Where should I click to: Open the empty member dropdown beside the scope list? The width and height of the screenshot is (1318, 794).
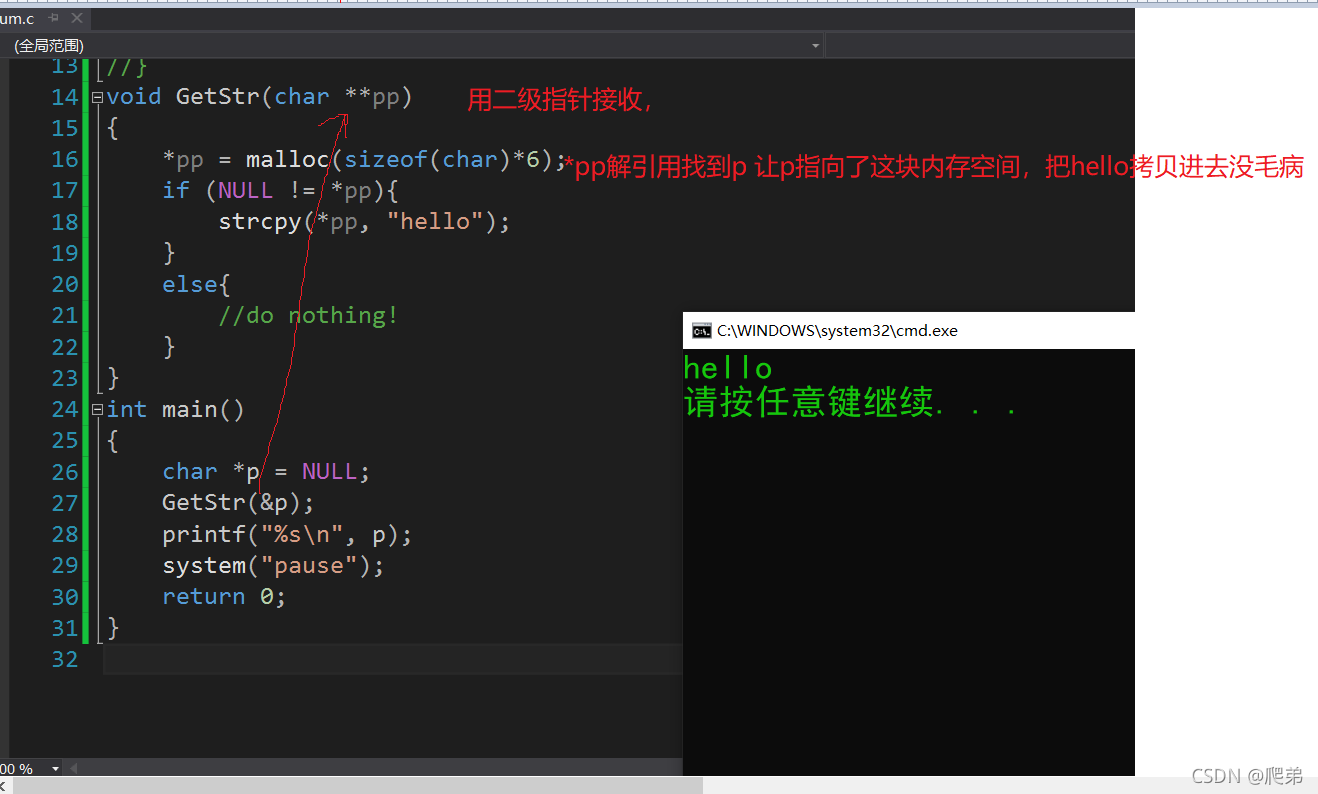[x=979, y=46]
